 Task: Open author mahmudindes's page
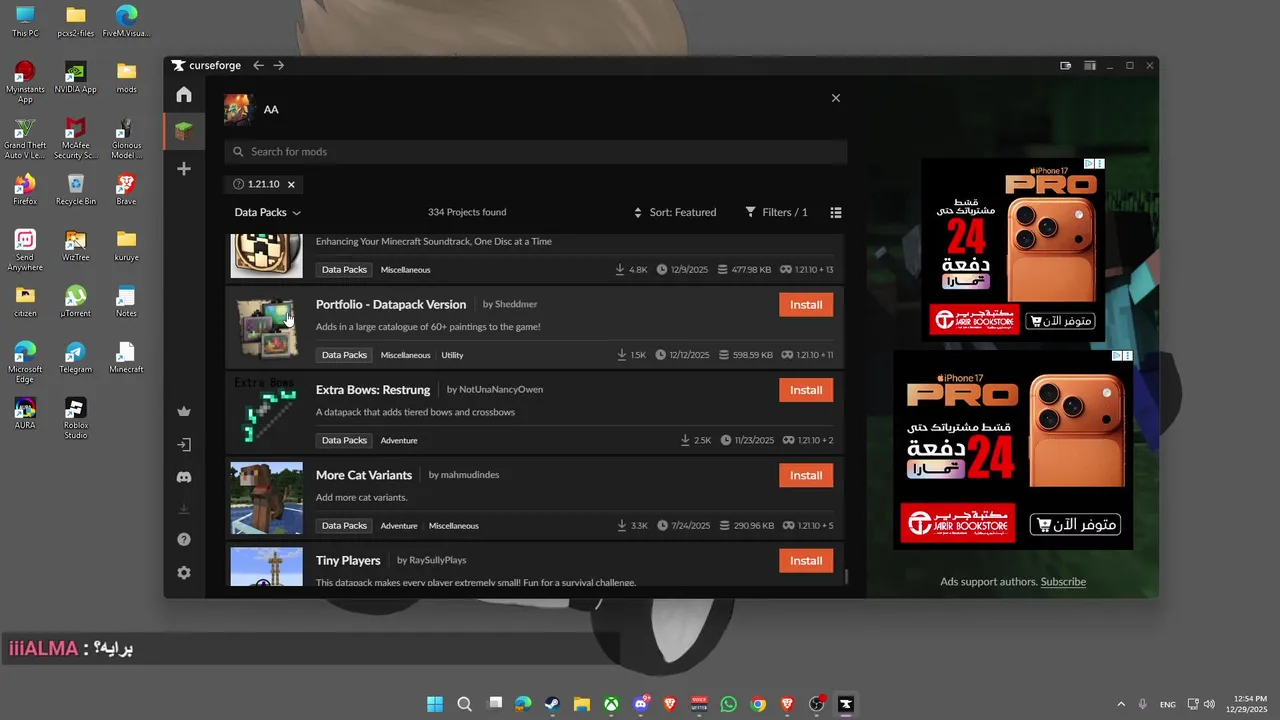tap(470, 475)
